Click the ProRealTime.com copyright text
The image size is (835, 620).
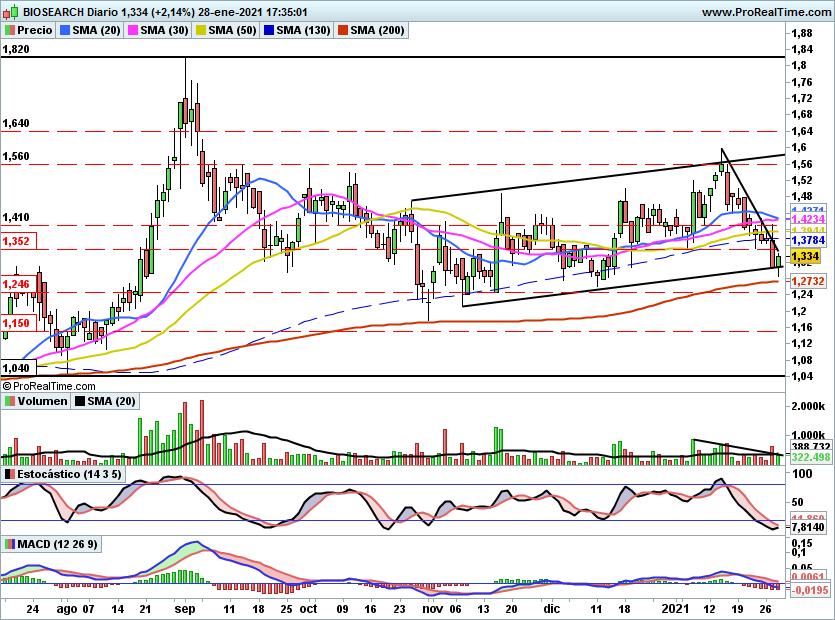coord(49,386)
